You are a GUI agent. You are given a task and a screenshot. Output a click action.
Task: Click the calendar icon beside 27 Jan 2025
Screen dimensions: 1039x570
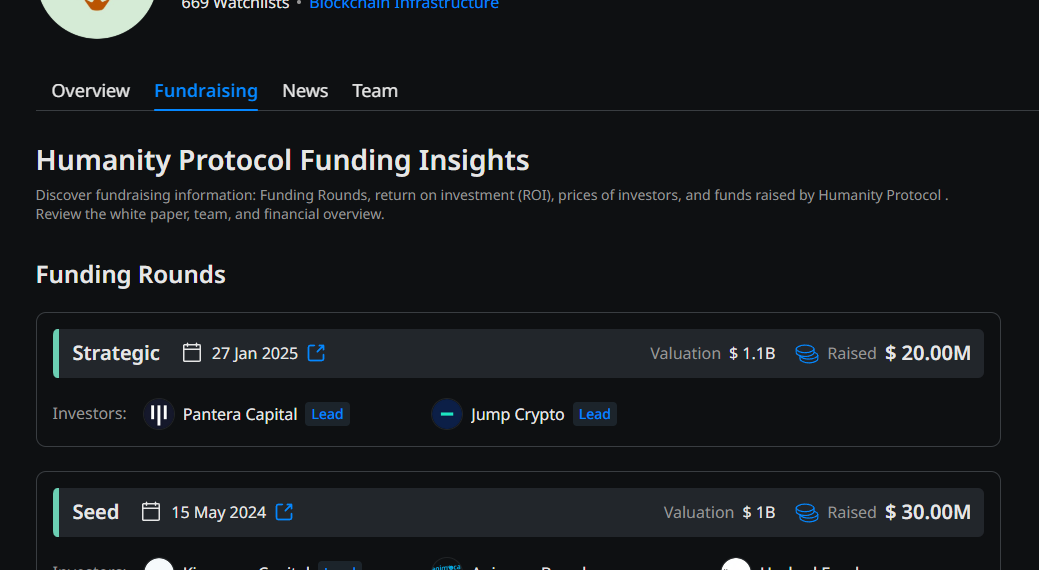[x=192, y=353]
